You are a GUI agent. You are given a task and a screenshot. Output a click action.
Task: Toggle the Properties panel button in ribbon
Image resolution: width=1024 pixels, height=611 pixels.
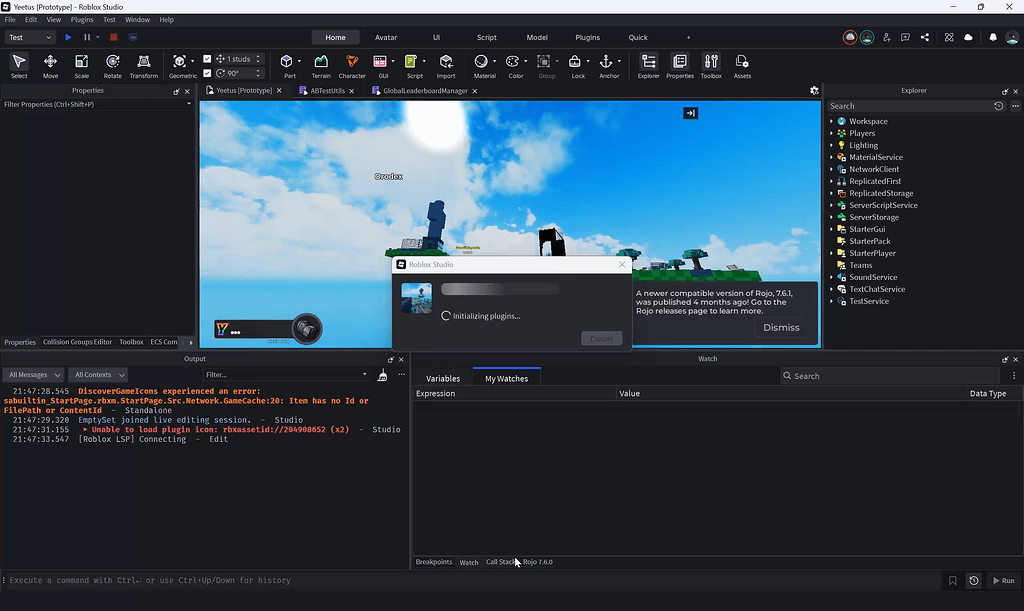[680, 66]
